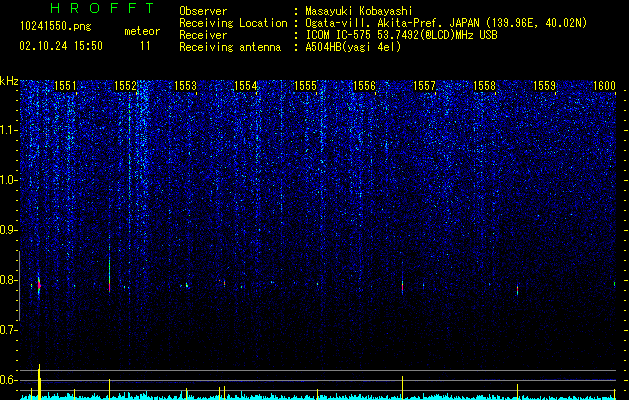
Task: Click the A504HB(yagi 4el) antenna text
Action: 353,47
